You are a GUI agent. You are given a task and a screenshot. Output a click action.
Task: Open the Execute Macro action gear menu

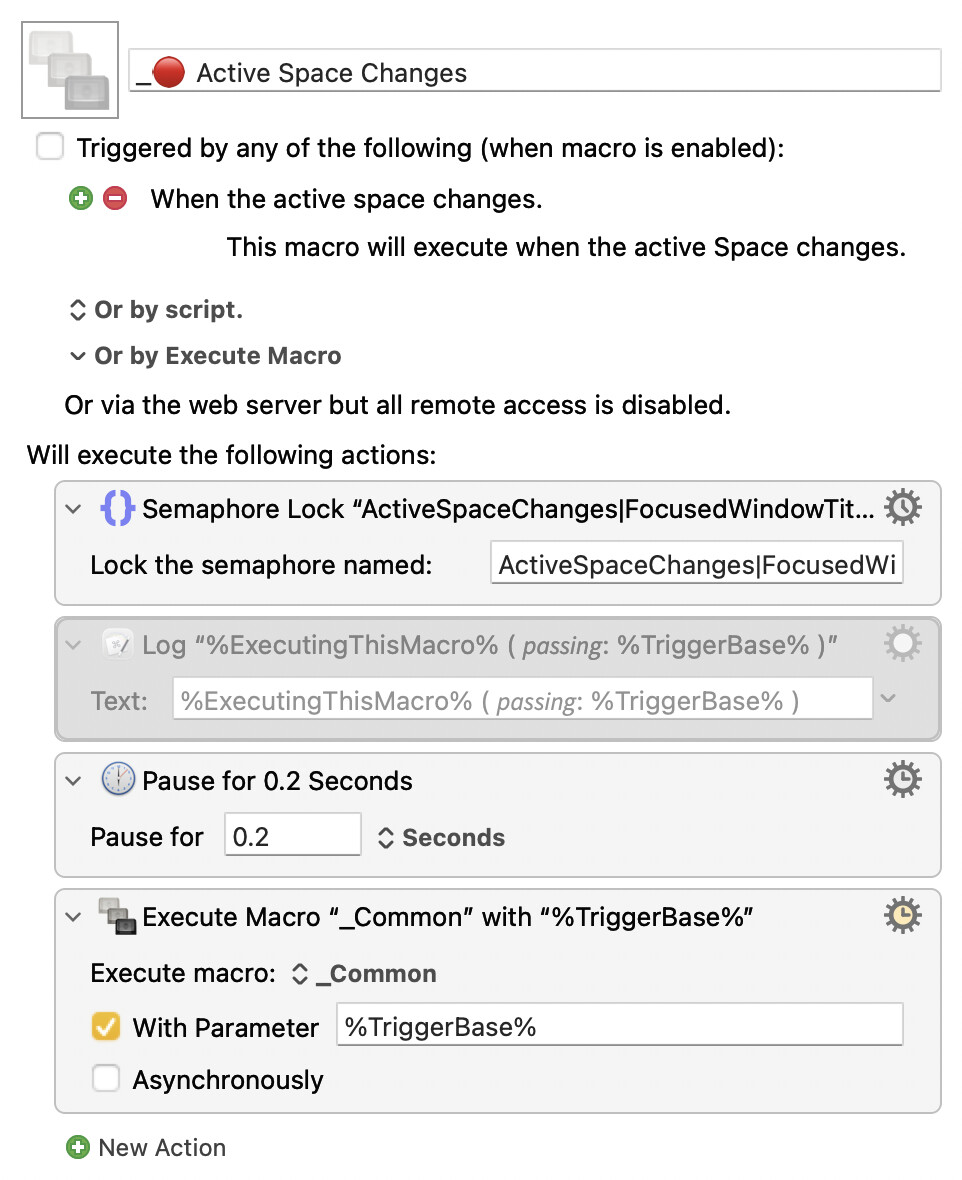click(903, 915)
